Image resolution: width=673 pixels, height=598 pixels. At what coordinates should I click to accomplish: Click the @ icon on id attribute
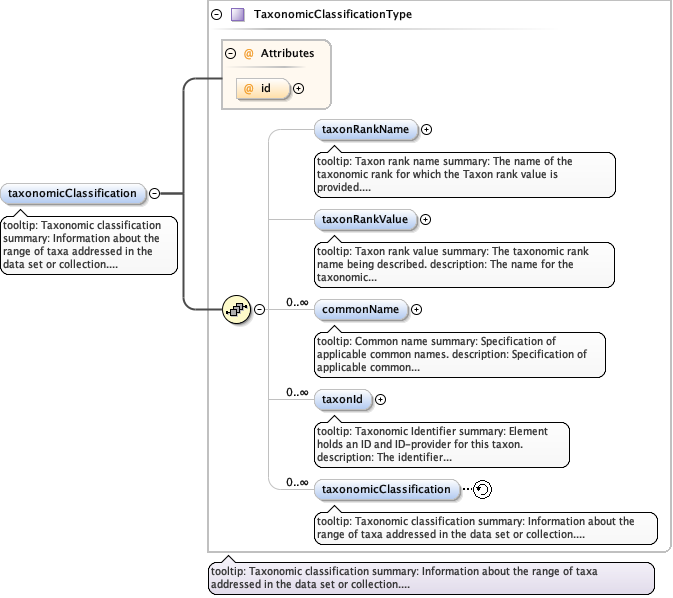[249, 89]
